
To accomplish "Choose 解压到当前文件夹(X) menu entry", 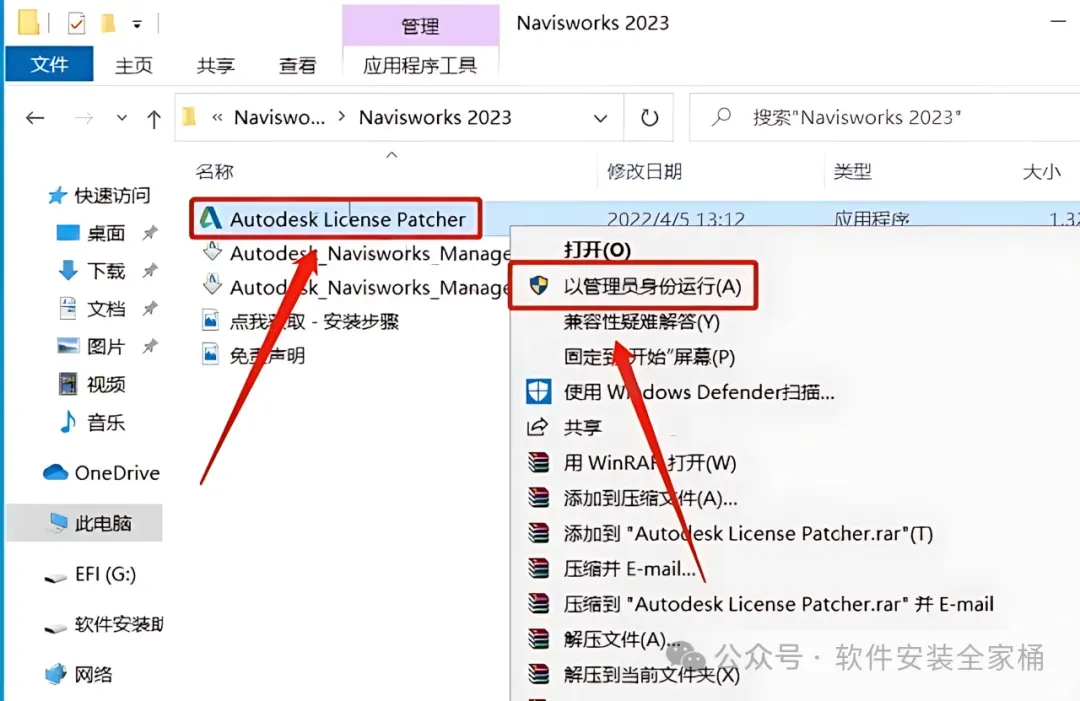I will point(651,675).
